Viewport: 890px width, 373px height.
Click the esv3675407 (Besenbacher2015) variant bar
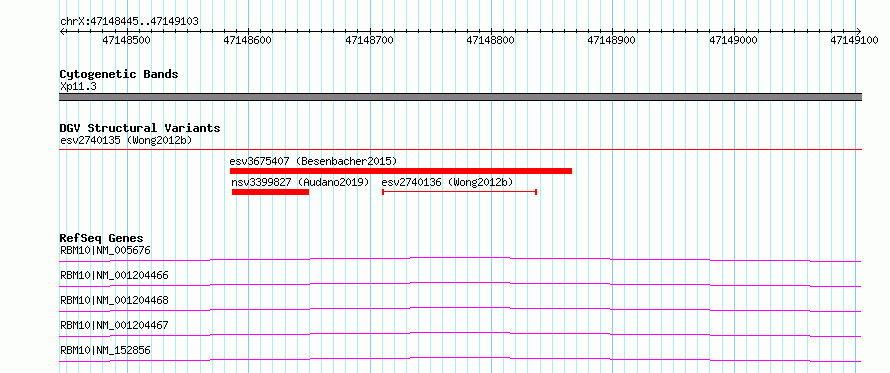[401, 171]
